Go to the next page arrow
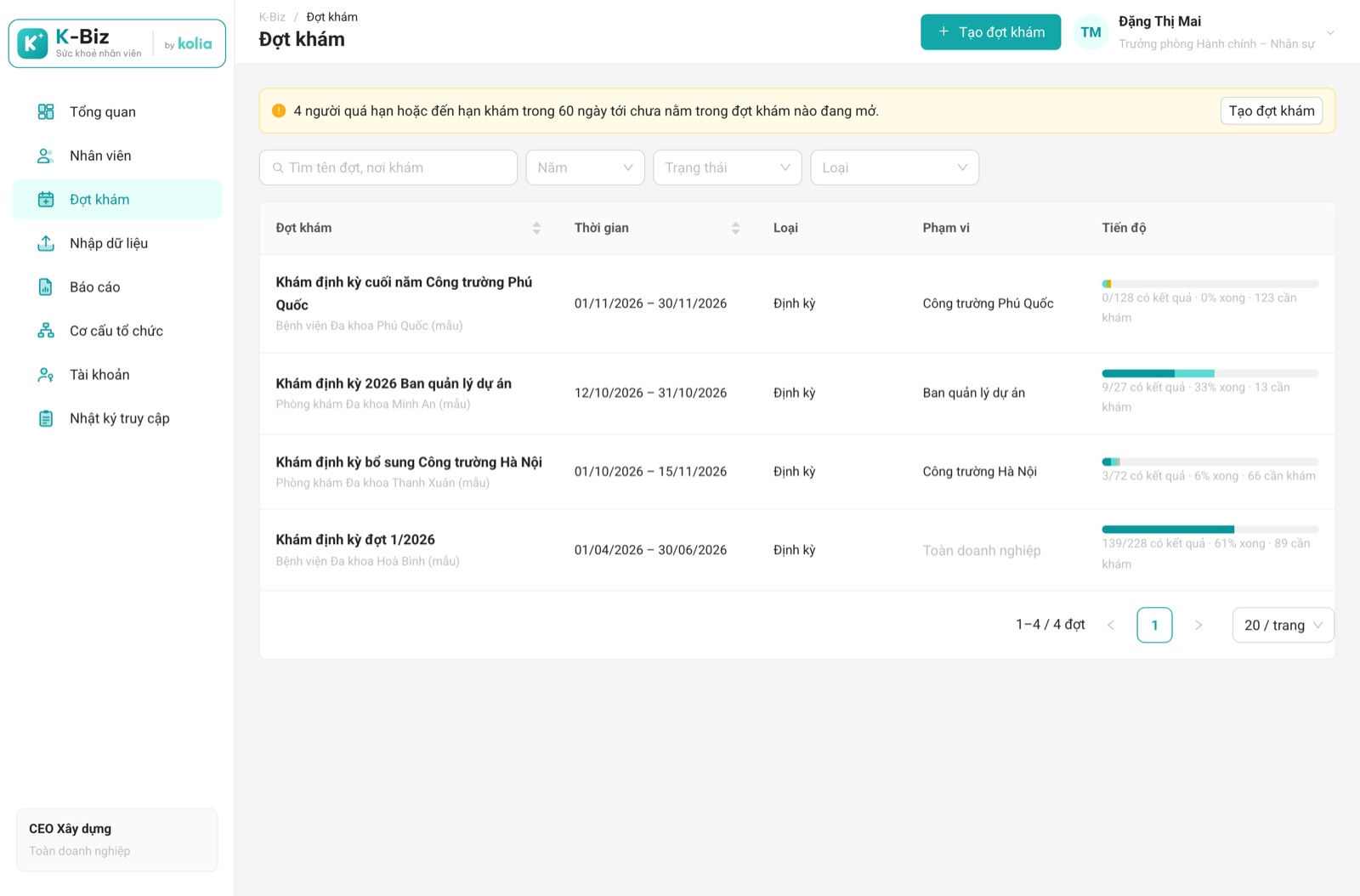The height and width of the screenshot is (896, 1360). pyautogui.click(x=1198, y=625)
